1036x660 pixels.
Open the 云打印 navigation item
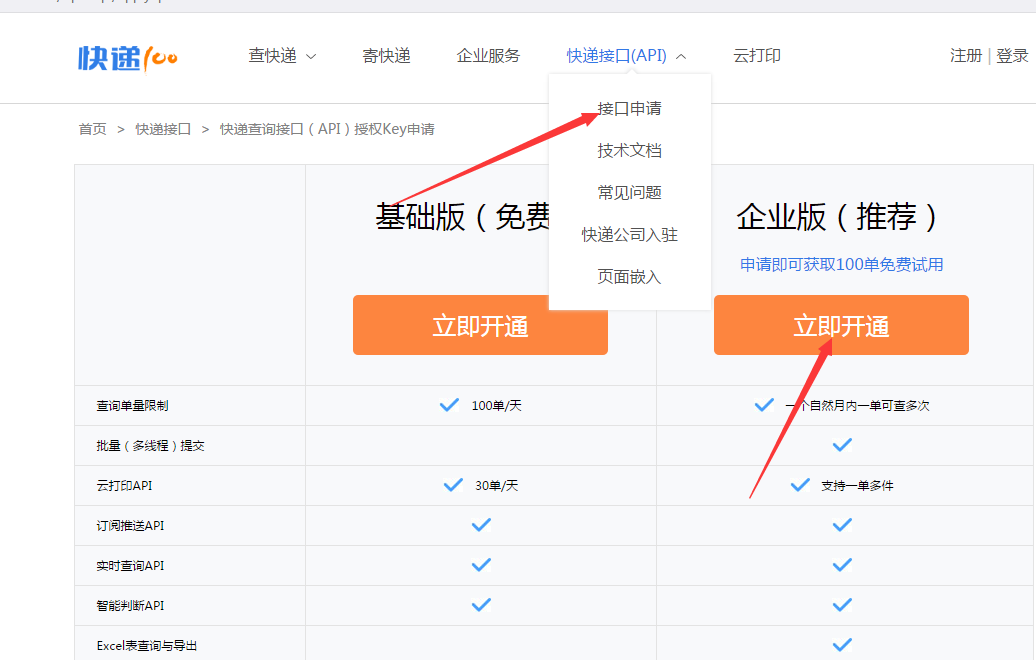(x=757, y=56)
